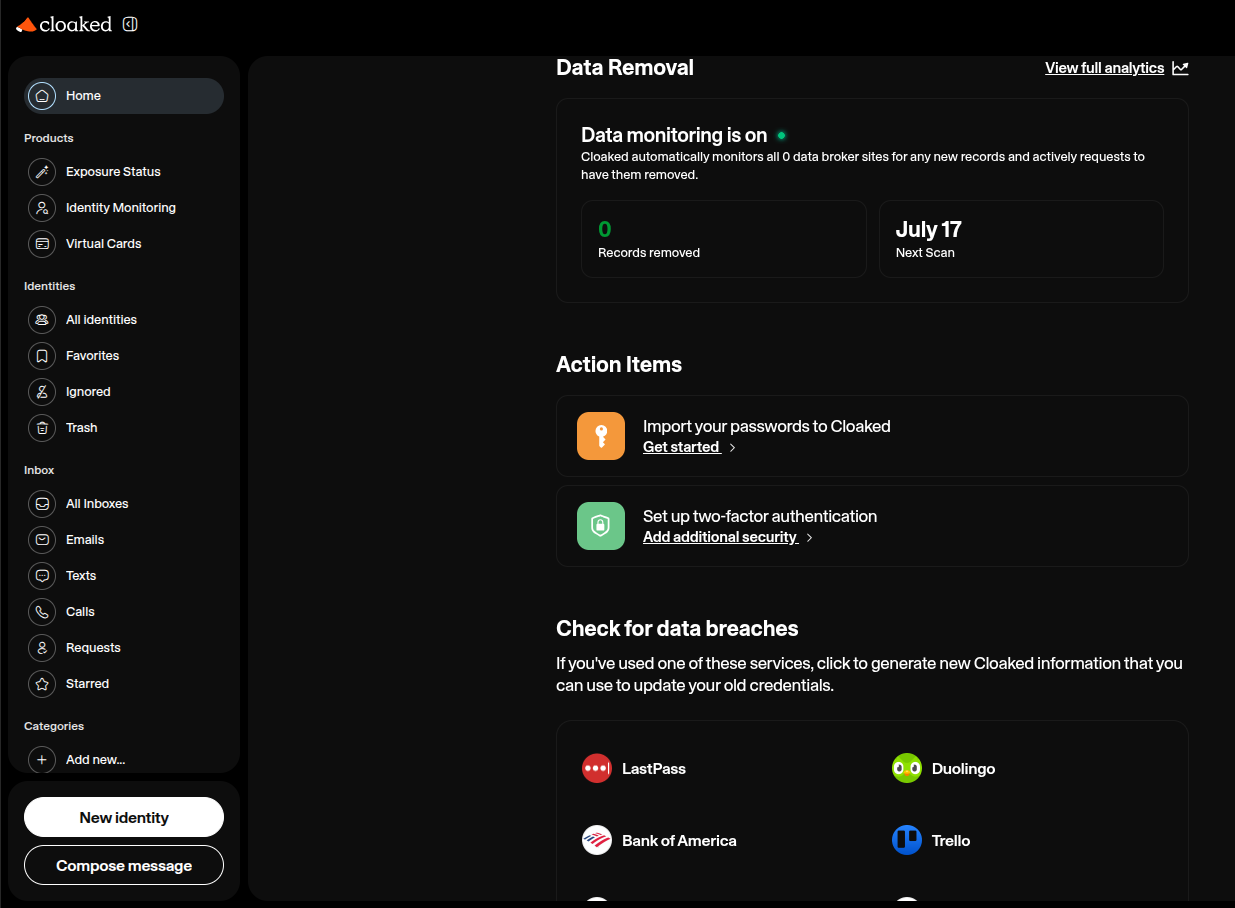Open the Requests label
This screenshot has height=908, width=1235.
93,648
